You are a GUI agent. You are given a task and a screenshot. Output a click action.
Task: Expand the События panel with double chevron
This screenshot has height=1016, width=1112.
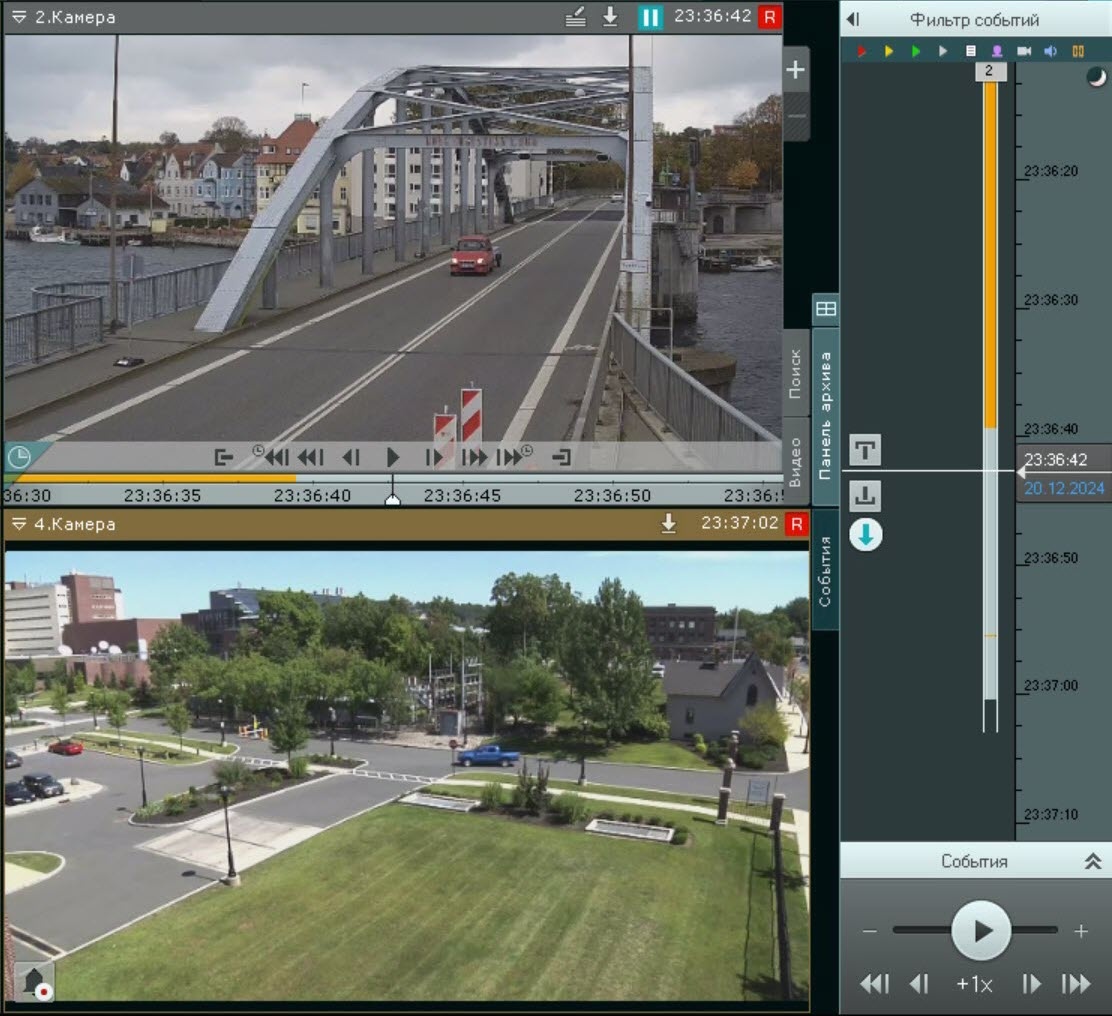coord(1093,861)
